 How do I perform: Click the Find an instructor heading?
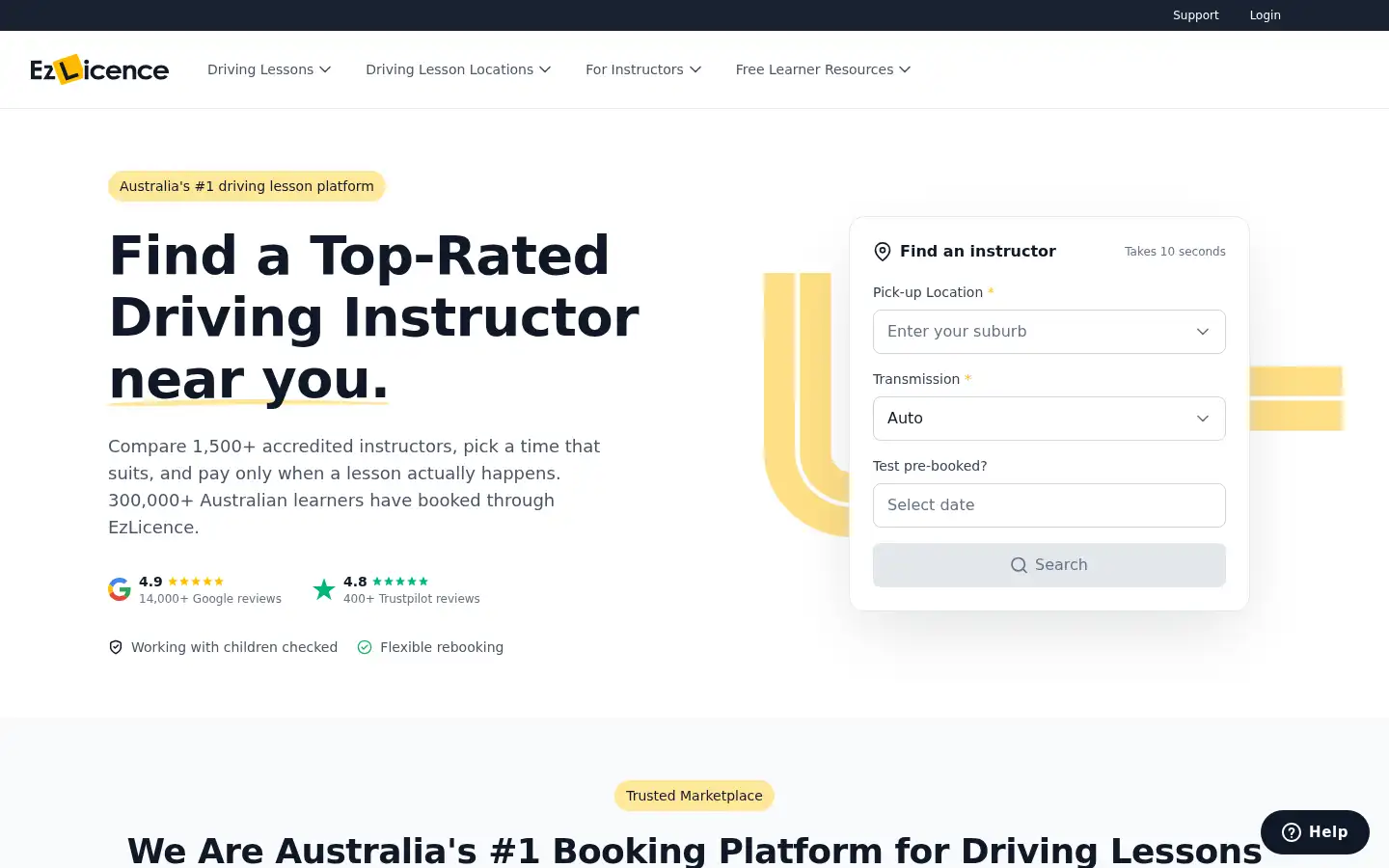pos(978,251)
